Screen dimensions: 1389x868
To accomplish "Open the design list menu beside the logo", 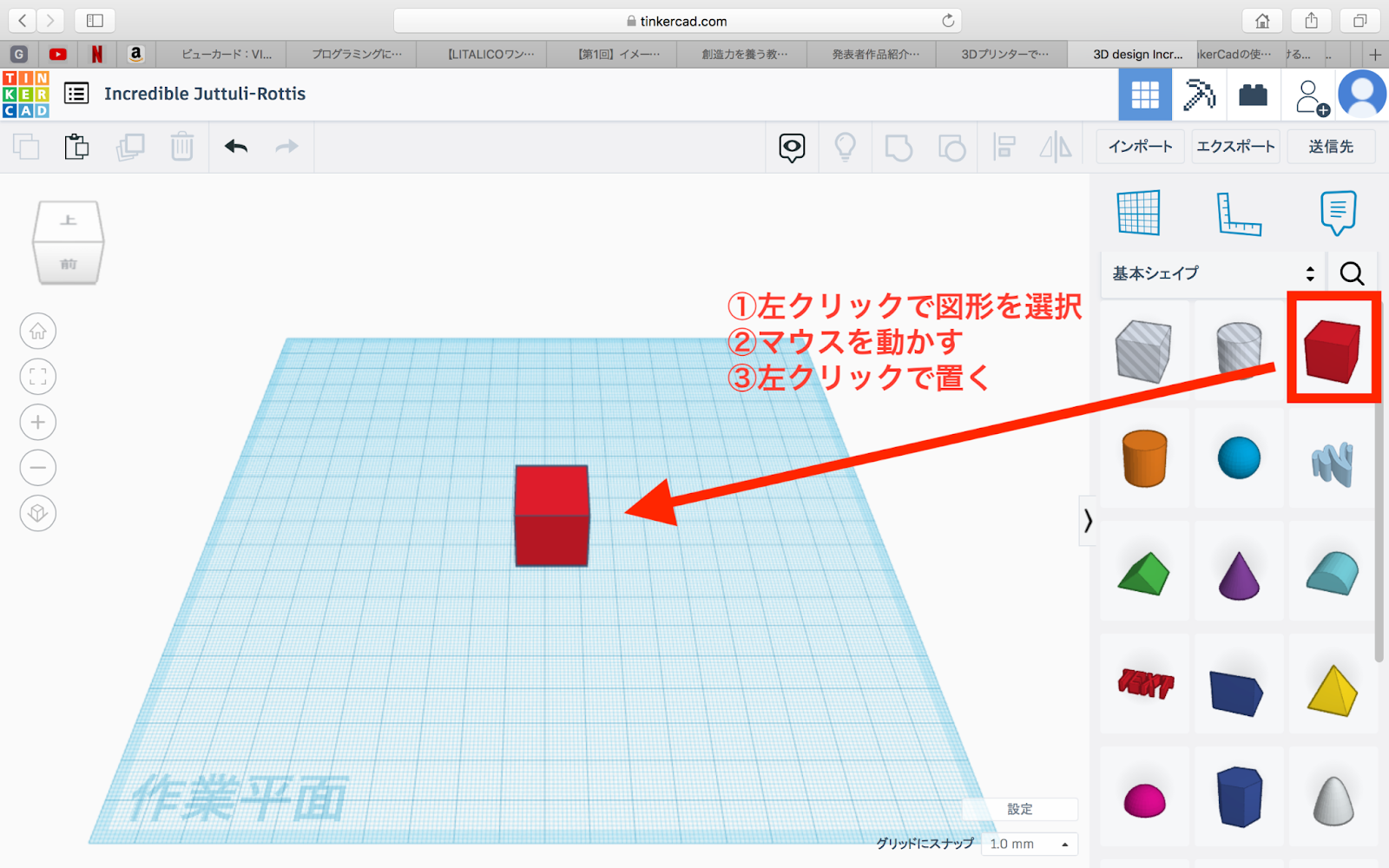I will point(76,94).
